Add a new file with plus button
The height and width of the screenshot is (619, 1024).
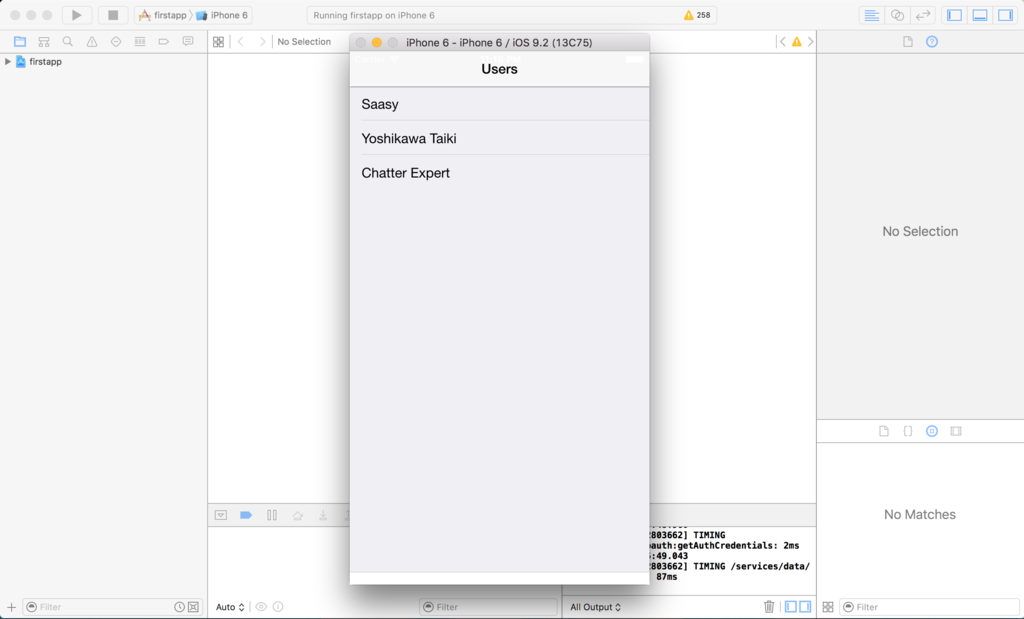[11, 607]
